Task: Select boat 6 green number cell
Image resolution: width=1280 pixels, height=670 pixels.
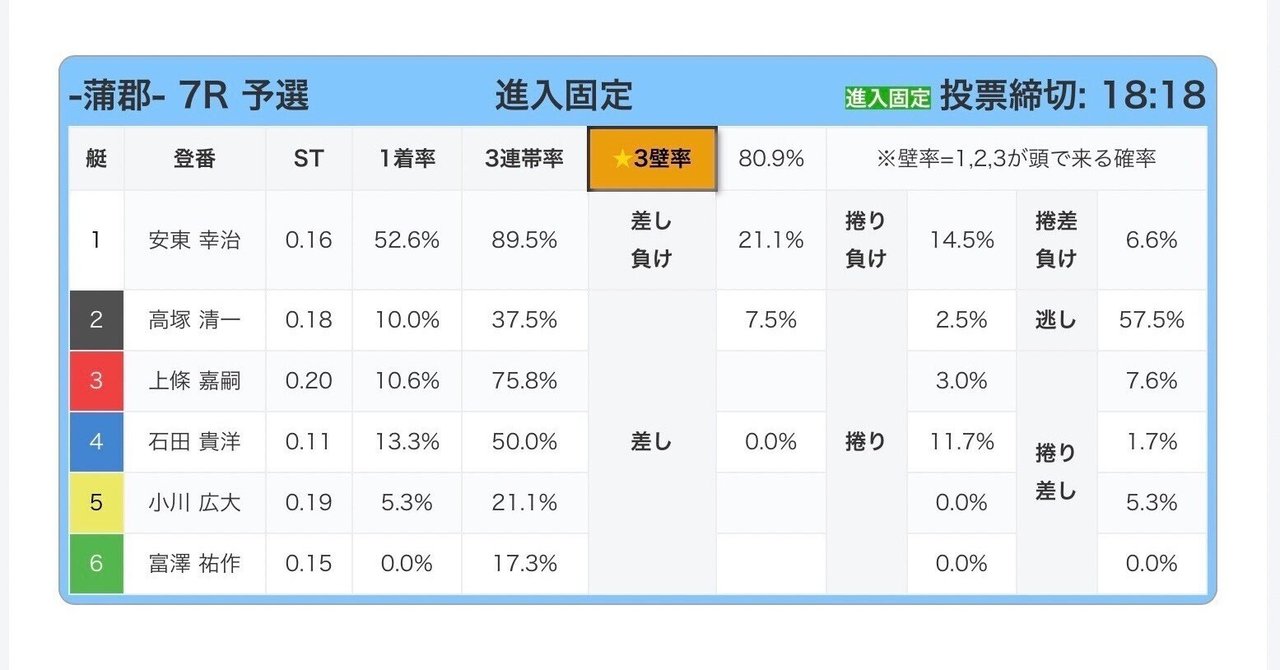Action: click(x=96, y=564)
